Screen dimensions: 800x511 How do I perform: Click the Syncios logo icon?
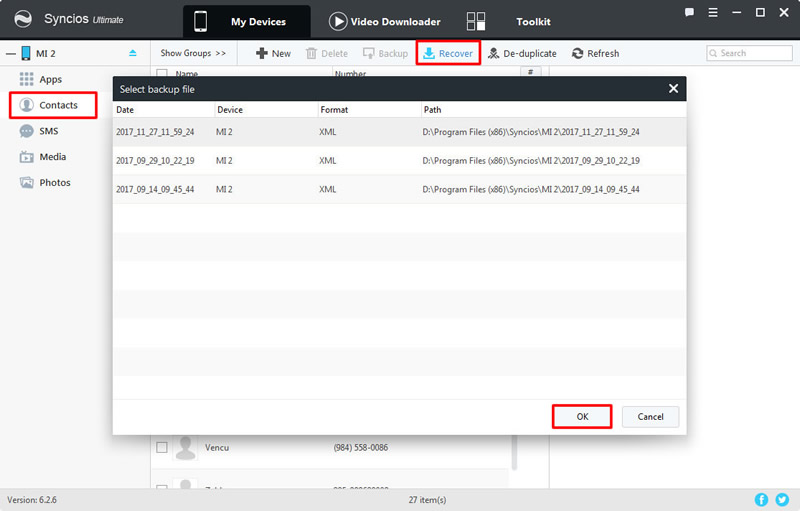coord(22,19)
